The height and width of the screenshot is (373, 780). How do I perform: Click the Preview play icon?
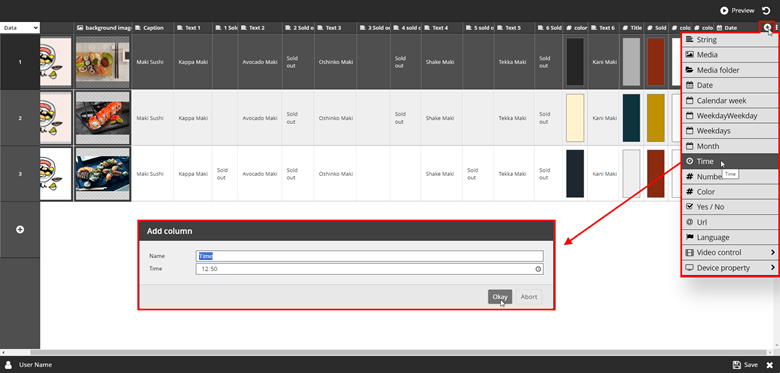724,10
